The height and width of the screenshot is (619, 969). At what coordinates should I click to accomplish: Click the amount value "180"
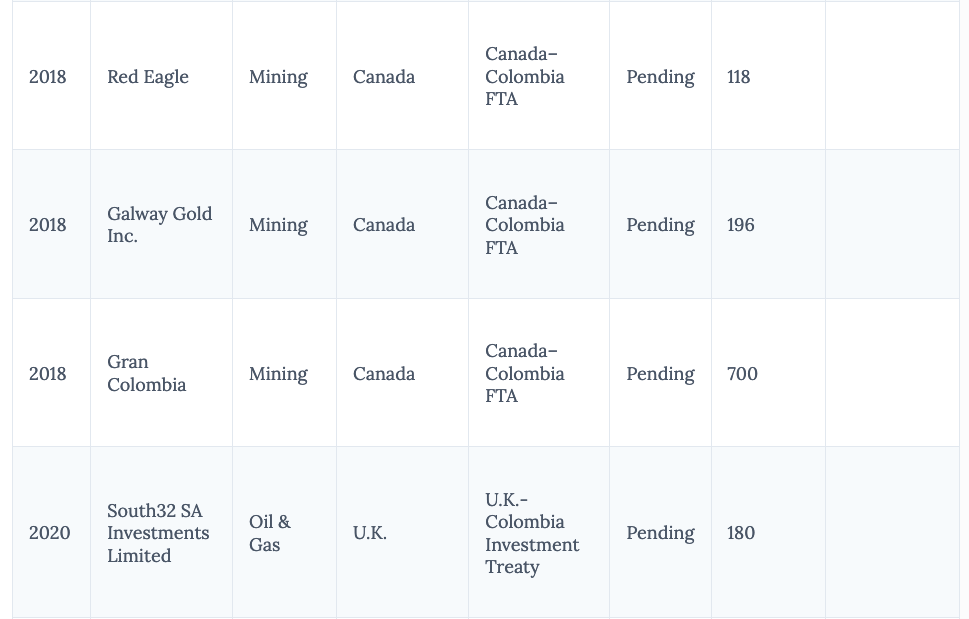(x=741, y=533)
